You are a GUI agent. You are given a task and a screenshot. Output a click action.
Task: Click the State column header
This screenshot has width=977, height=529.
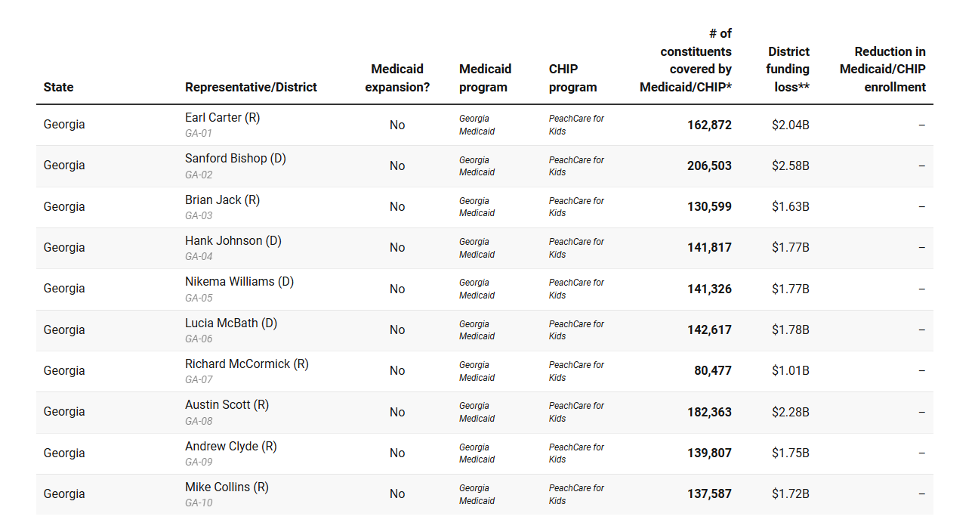[x=59, y=87]
